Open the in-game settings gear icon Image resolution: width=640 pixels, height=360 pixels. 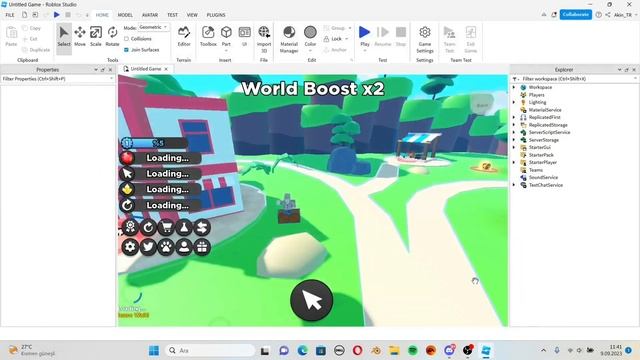(130, 247)
